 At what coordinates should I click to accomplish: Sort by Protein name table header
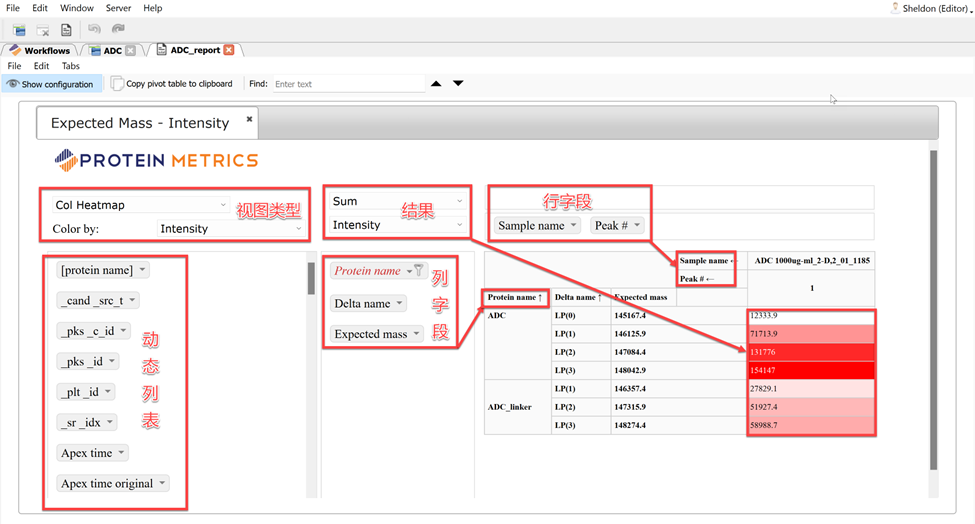(515, 297)
